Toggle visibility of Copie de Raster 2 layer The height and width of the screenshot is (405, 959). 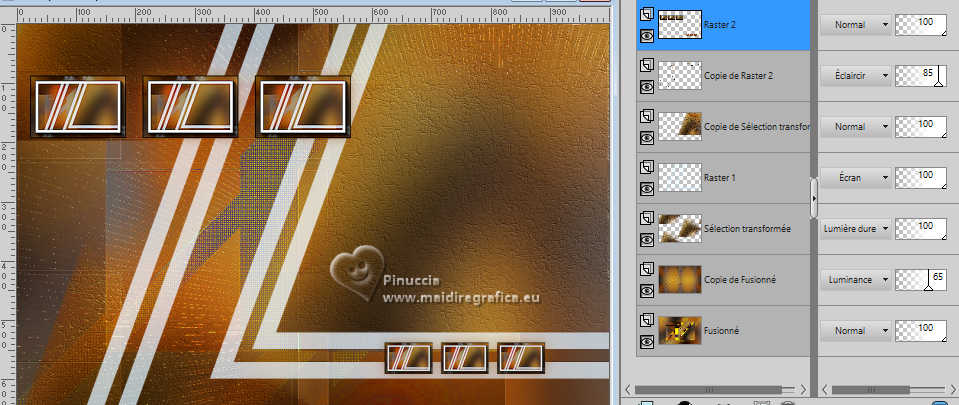646,87
